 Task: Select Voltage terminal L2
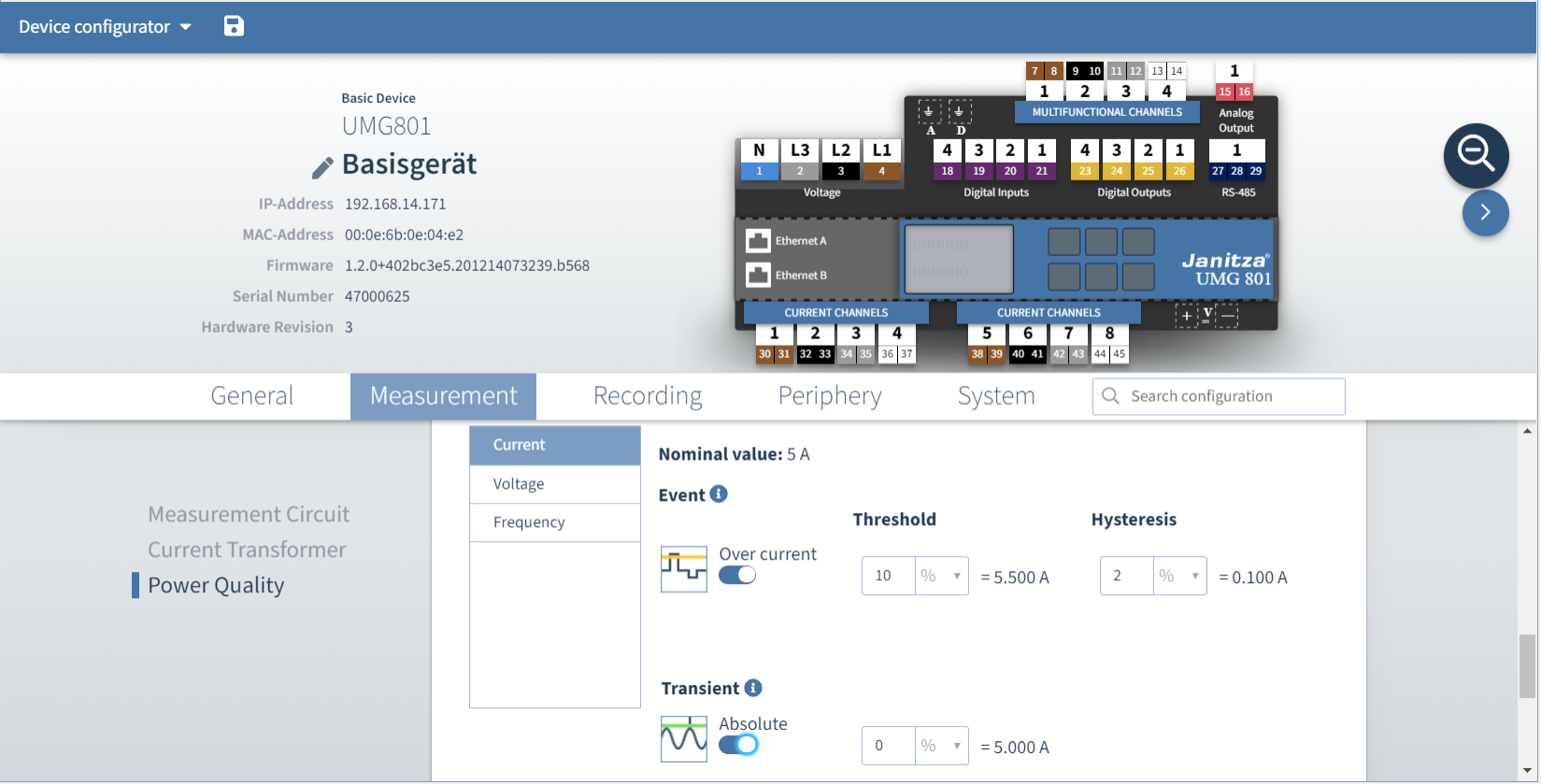coord(841,160)
